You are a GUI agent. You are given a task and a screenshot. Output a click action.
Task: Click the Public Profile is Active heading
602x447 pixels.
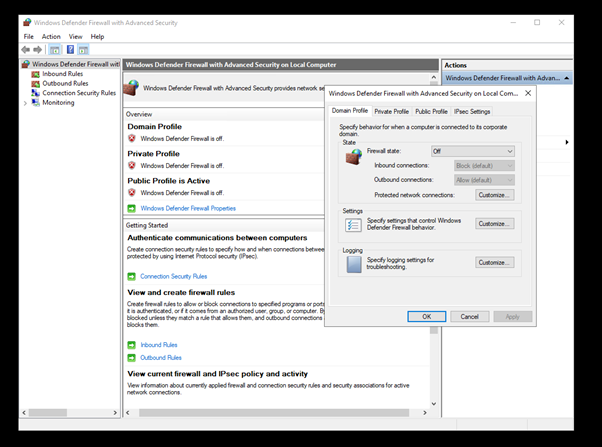pyautogui.click(x=169, y=181)
